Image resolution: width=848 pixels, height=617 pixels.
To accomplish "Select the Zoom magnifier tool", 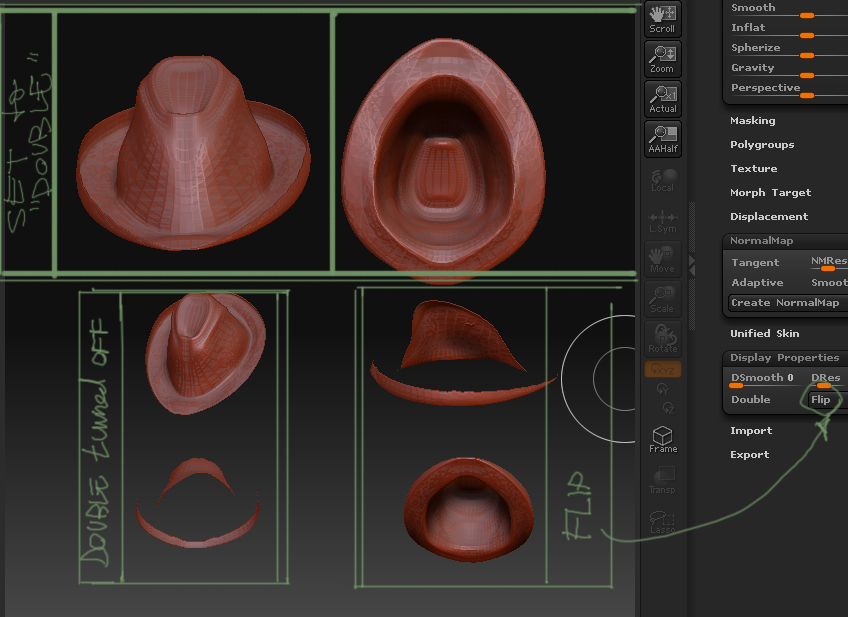I will tap(662, 58).
